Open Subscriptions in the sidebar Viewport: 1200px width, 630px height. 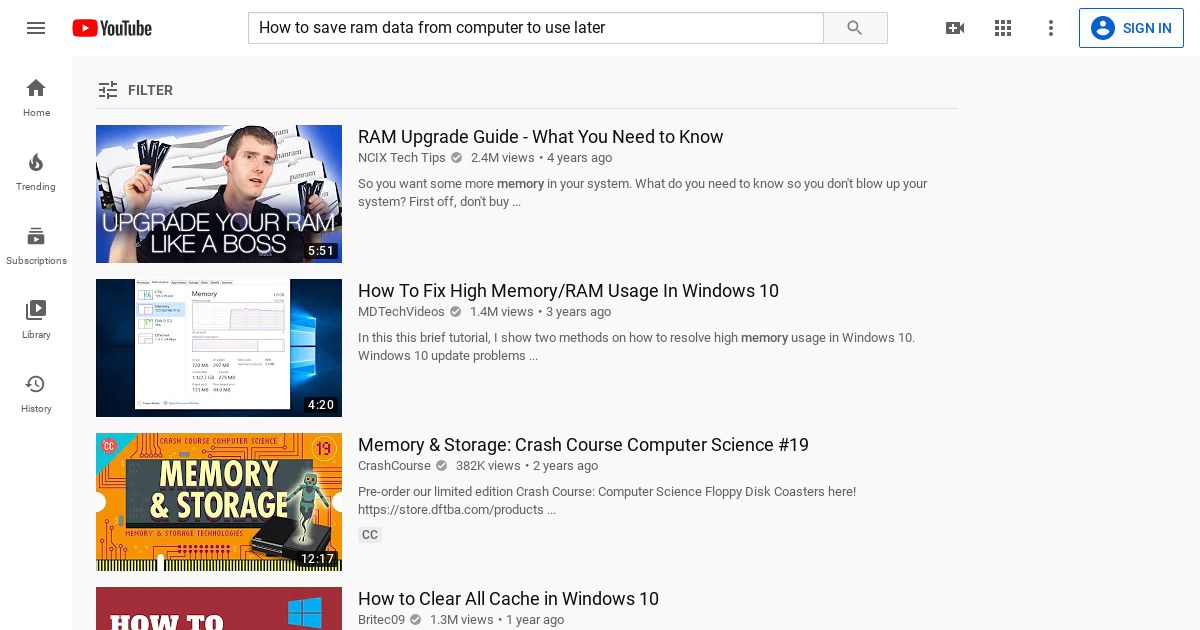coord(36,246)
